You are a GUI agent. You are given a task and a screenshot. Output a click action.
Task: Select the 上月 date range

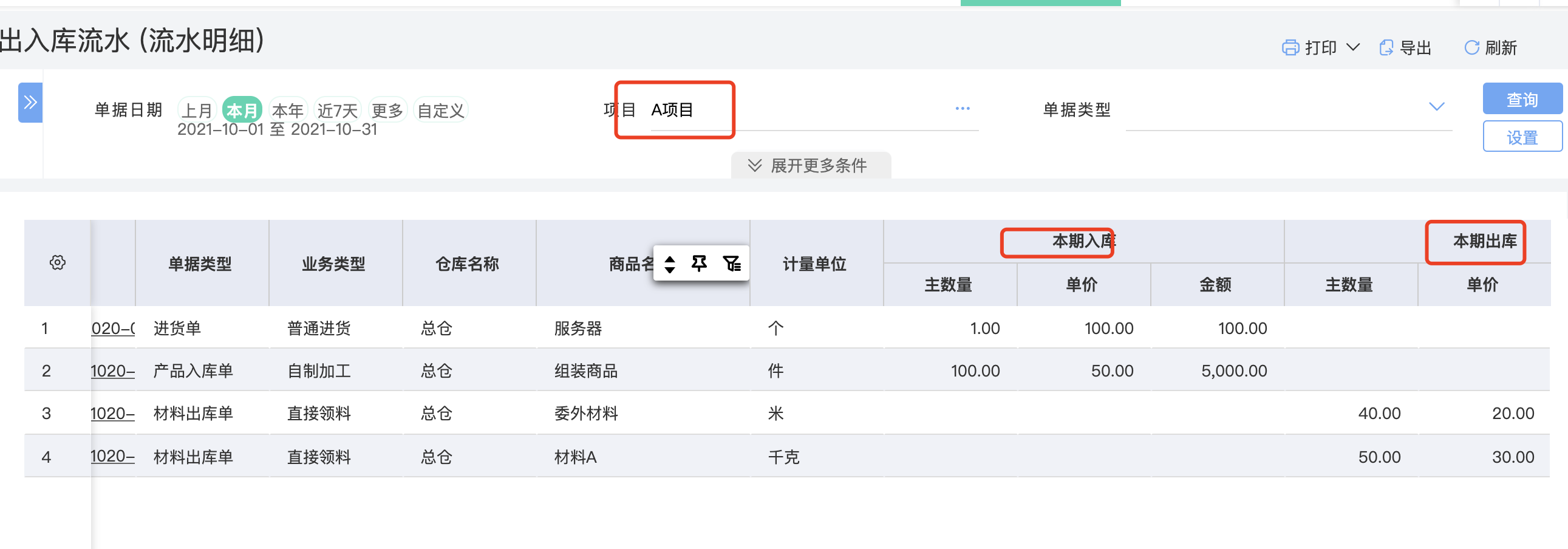pyautogui.click(x=197, y=110)
